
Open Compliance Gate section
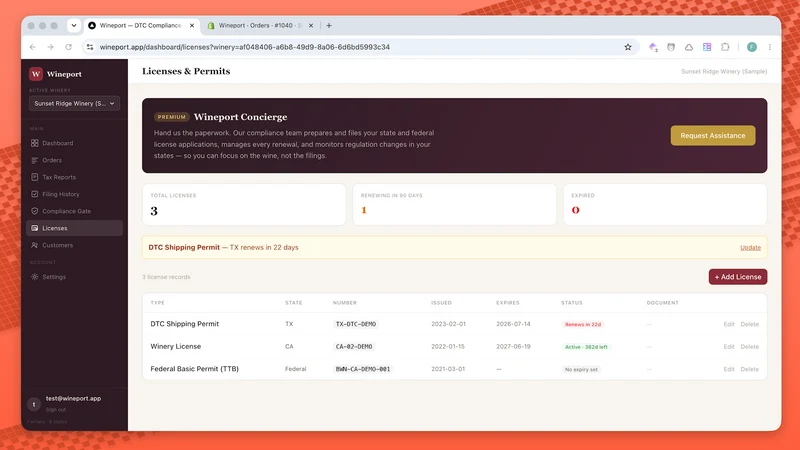click(x=66, y=211)
